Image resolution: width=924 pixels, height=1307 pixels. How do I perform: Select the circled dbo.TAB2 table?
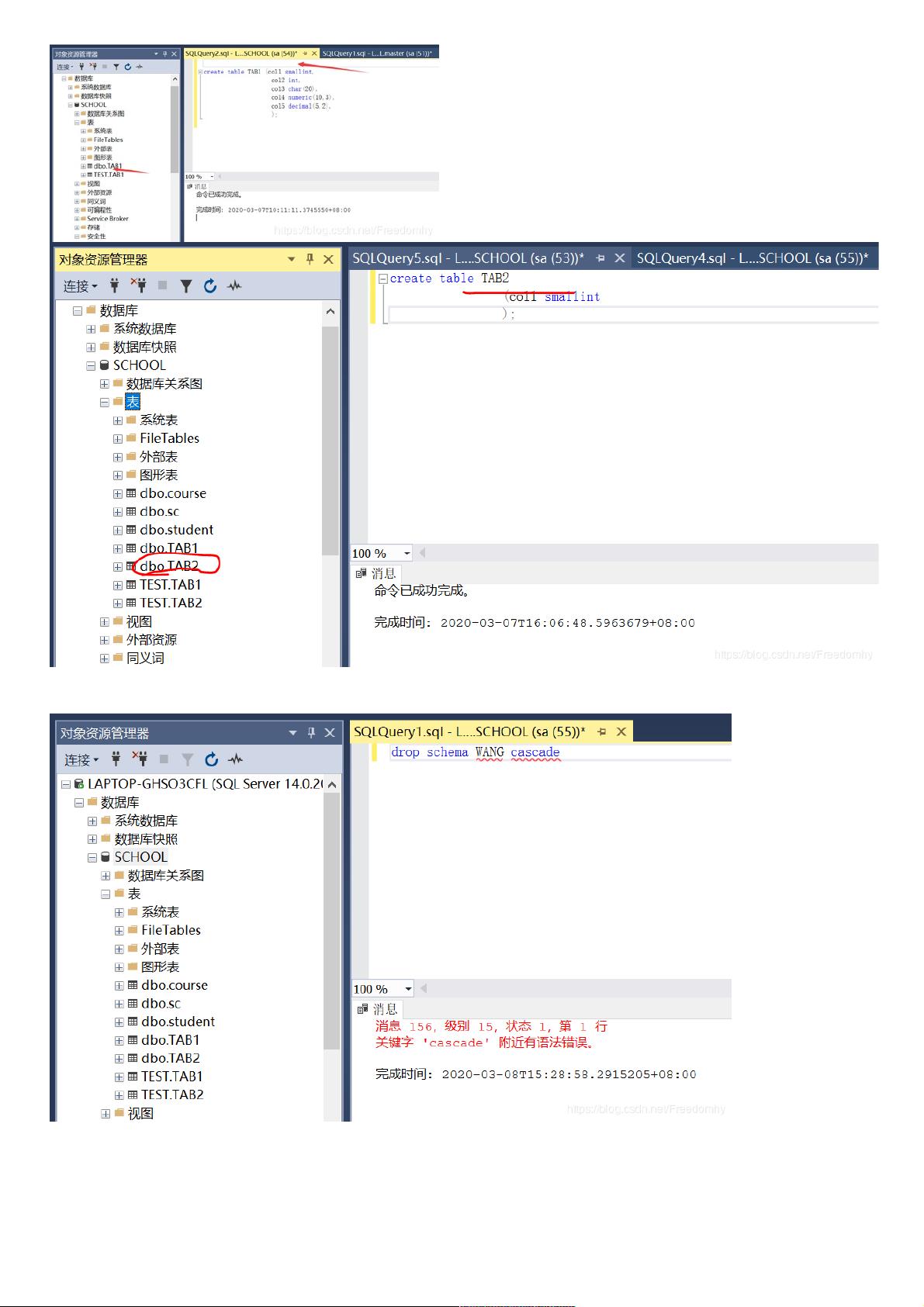coord(169,566)
